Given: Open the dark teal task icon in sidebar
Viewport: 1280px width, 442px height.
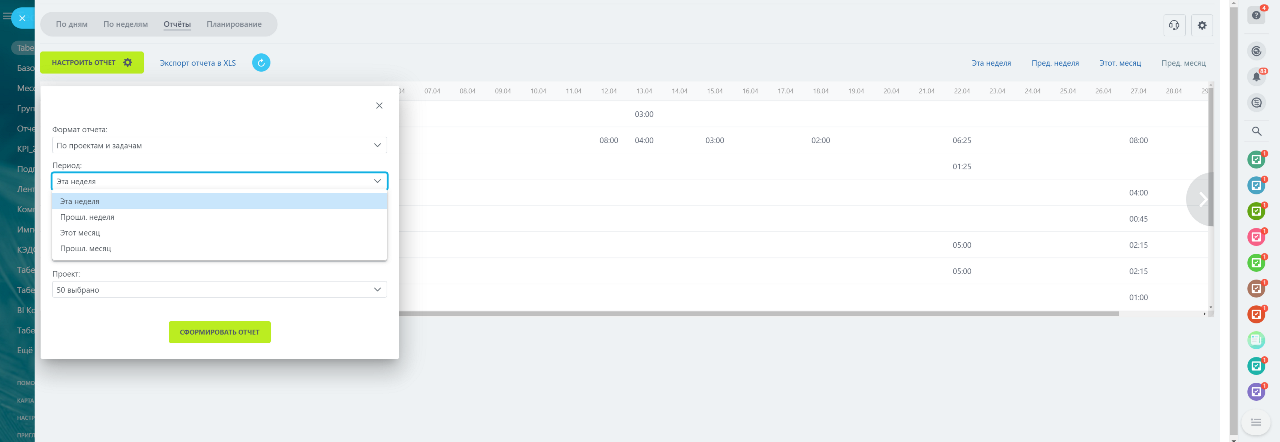Looking at the screenshot, I should tap(1257, 367).
